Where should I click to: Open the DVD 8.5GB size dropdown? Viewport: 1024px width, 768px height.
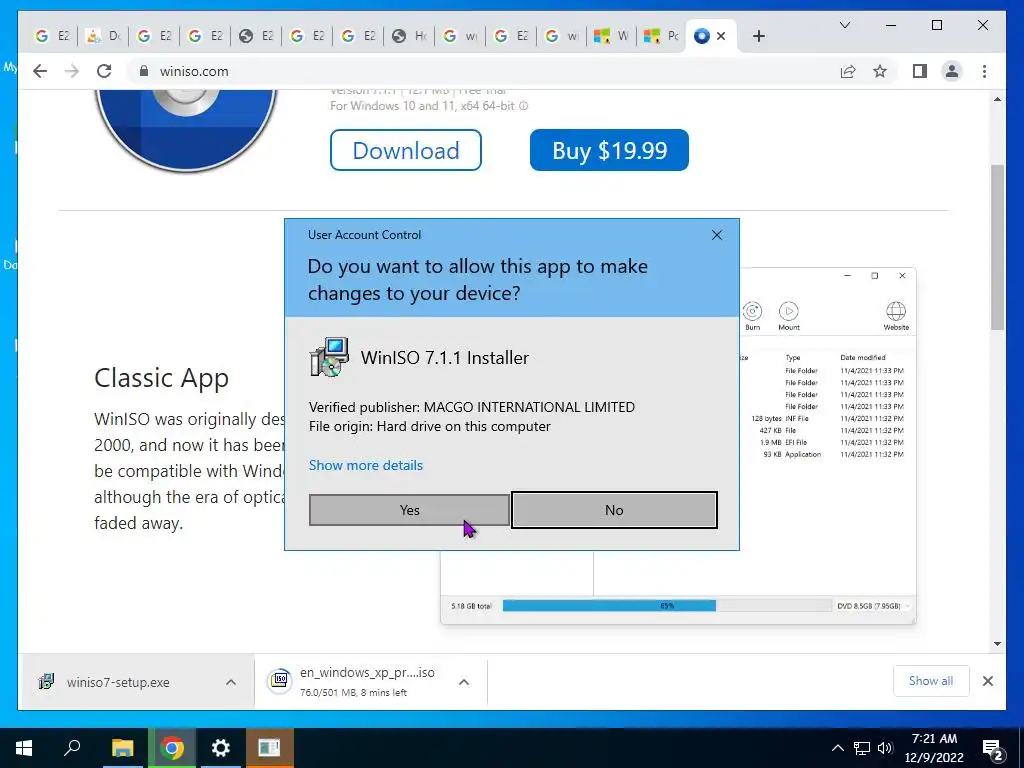pyautogui.click(x=874, y=606)
